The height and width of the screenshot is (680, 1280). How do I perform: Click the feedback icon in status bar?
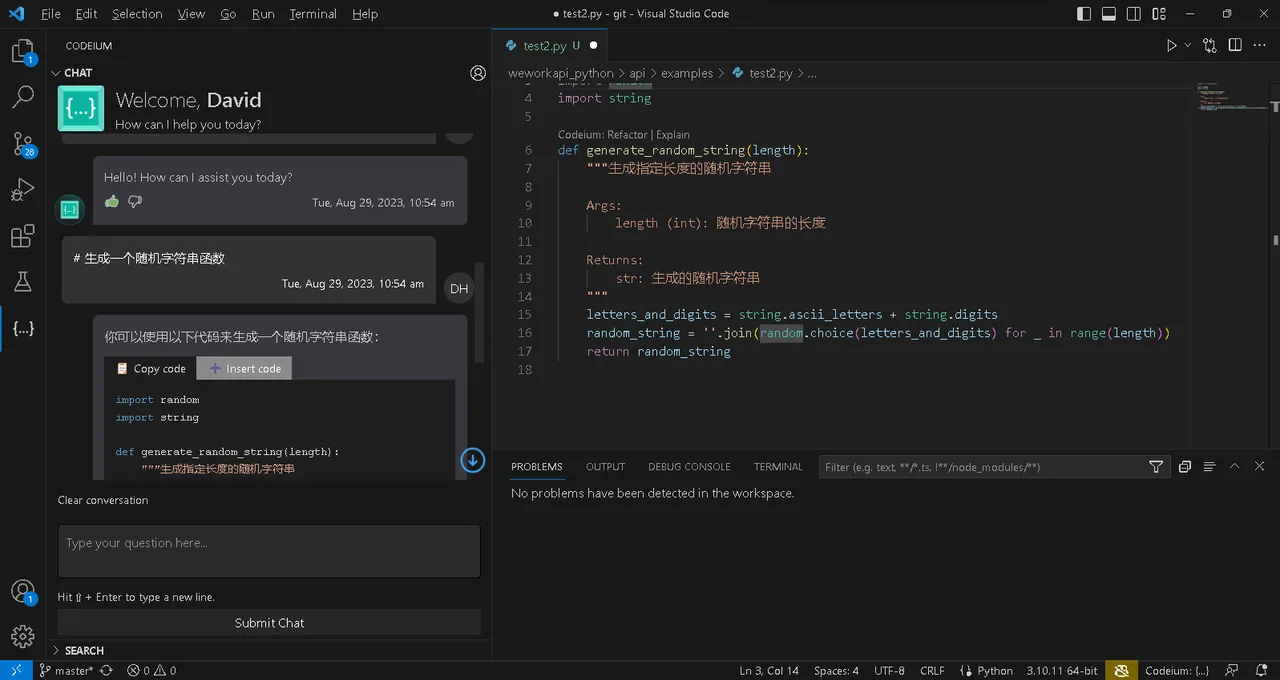point(1232,671)
